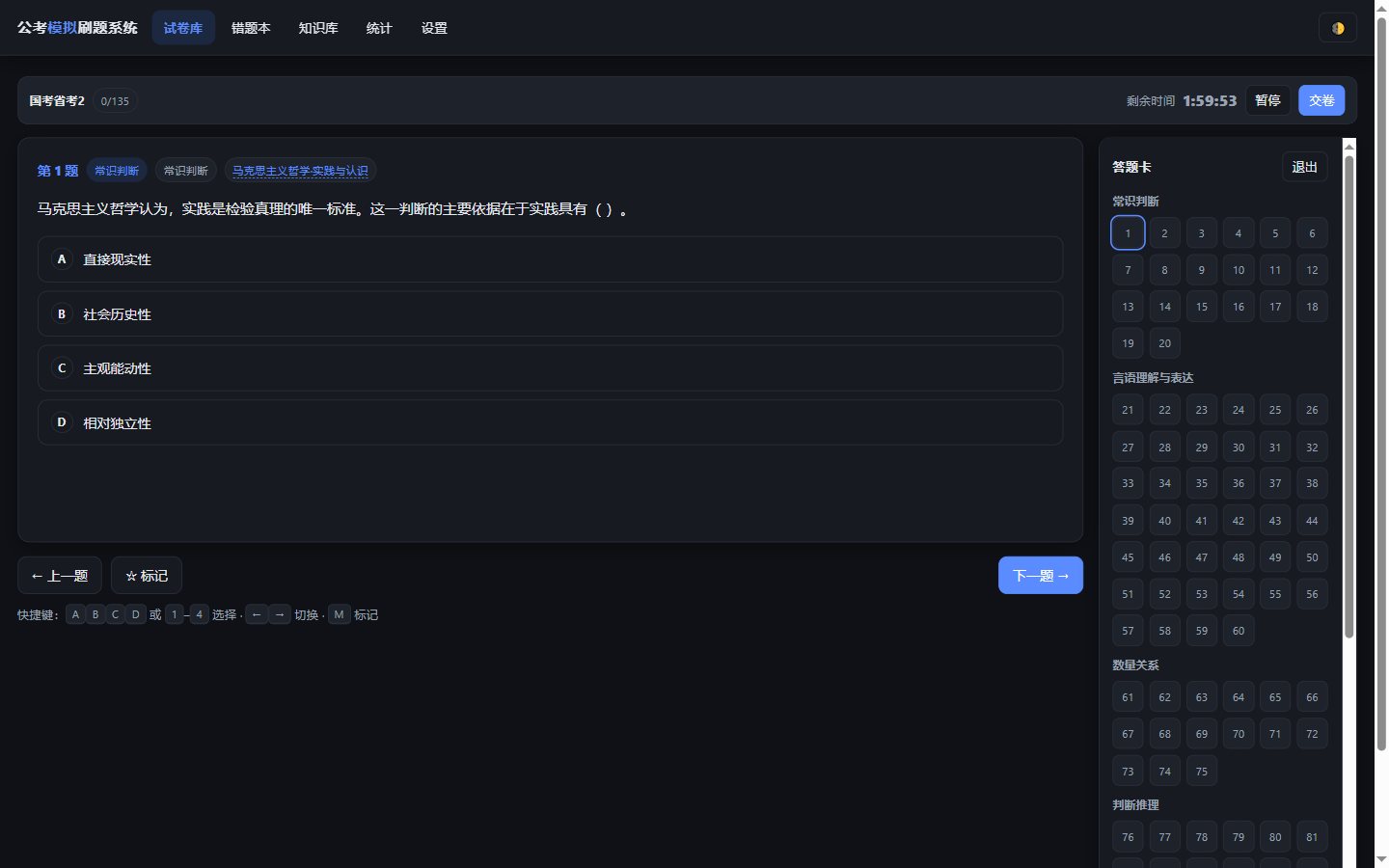Jump to question 36 on answer card
1389x868 pixels.
(x=1239, y=483)
